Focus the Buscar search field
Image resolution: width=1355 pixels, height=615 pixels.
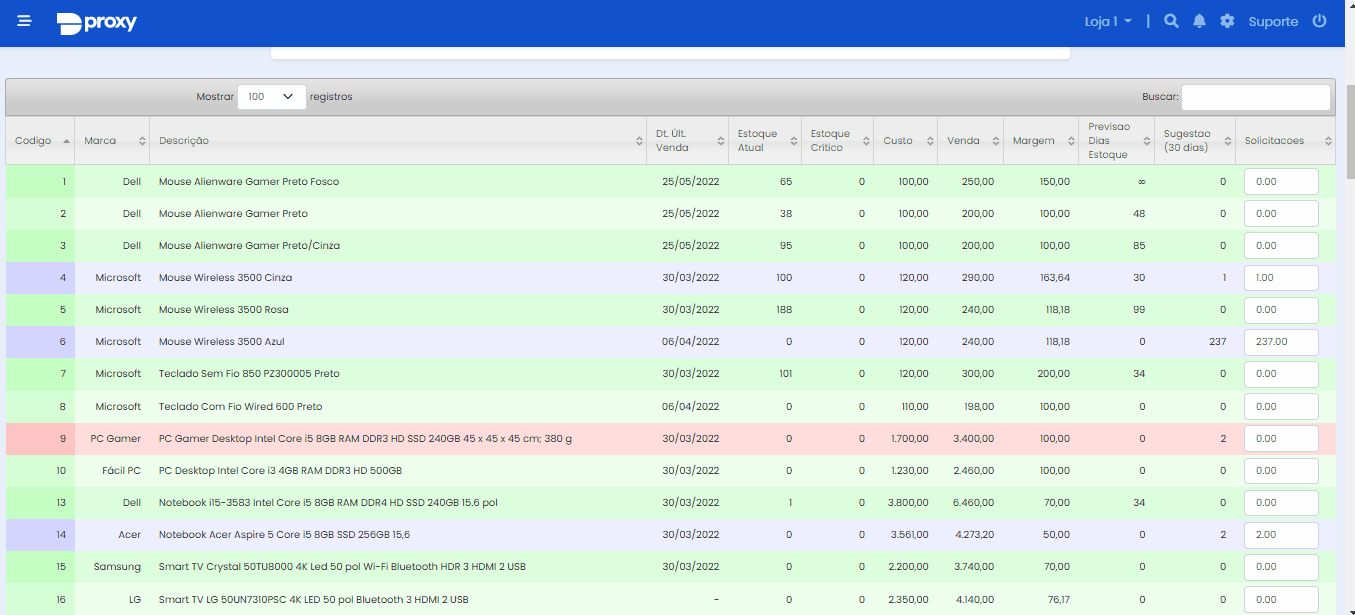pyautogui.click(x=1256, y=97)
